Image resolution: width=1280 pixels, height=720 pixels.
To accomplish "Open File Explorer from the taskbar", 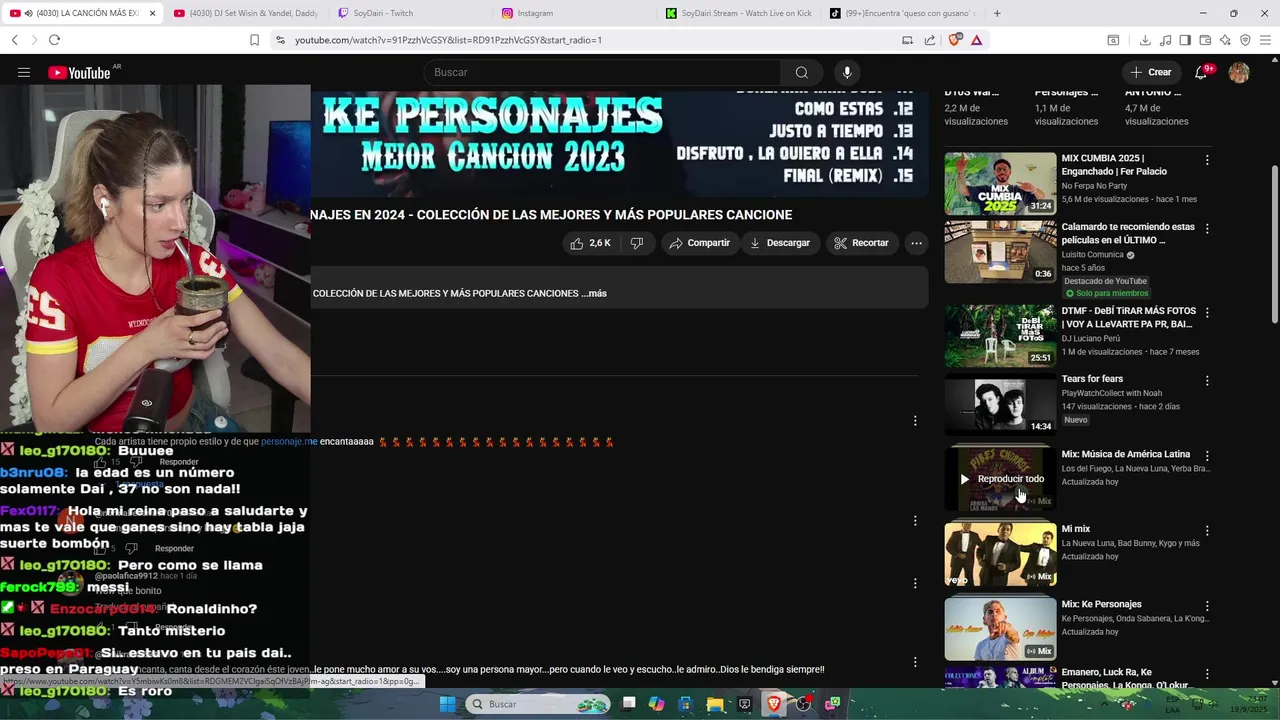I will [x=715, y=704].
